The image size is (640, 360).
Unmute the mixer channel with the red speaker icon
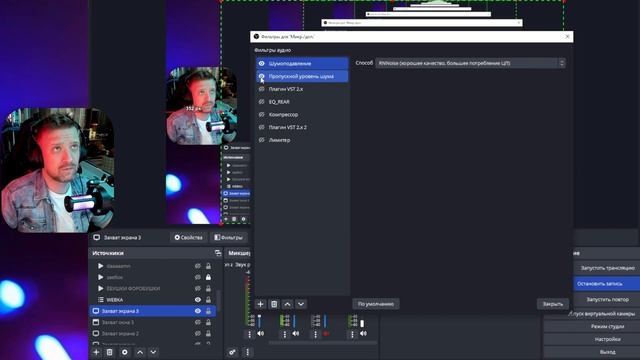(x=326, y=334)
